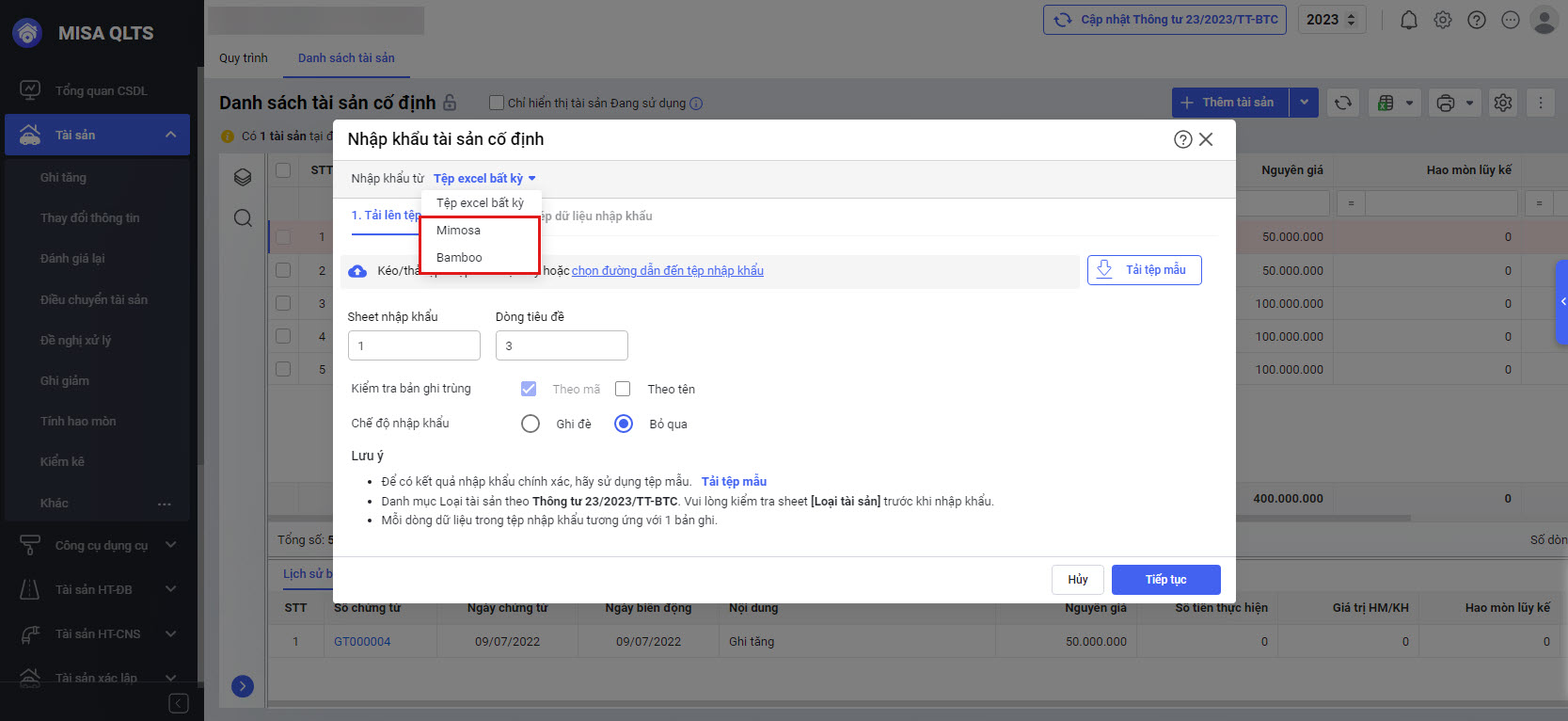Open the user avatar profile icon
Screen dimensions: 1568x721
tap(1544, 20)
